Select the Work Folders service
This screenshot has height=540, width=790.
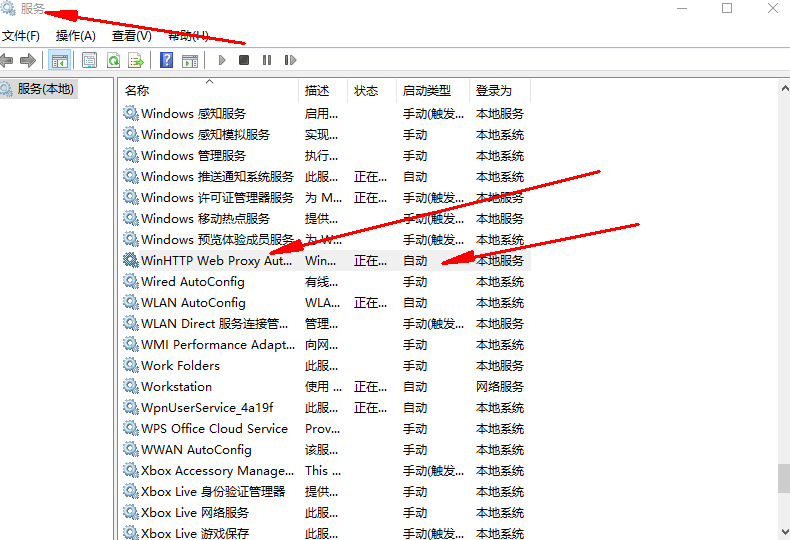tap(326, 366)
